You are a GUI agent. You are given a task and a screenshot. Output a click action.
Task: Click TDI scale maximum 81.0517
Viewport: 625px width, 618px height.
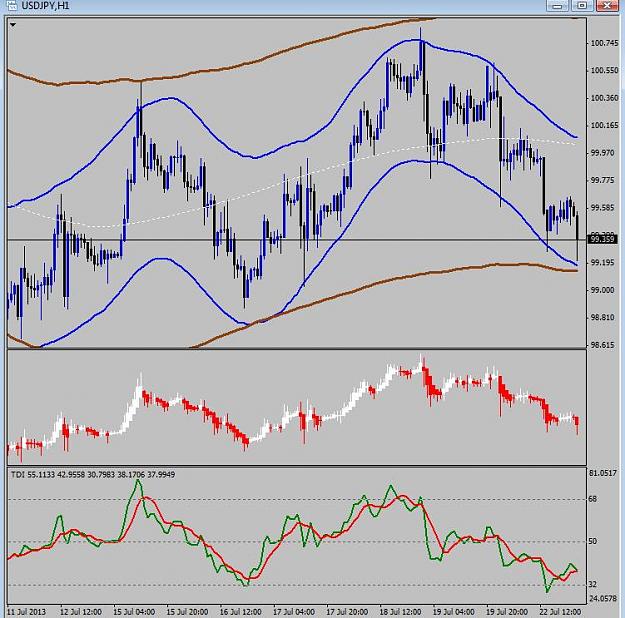(x=603, y=473)
